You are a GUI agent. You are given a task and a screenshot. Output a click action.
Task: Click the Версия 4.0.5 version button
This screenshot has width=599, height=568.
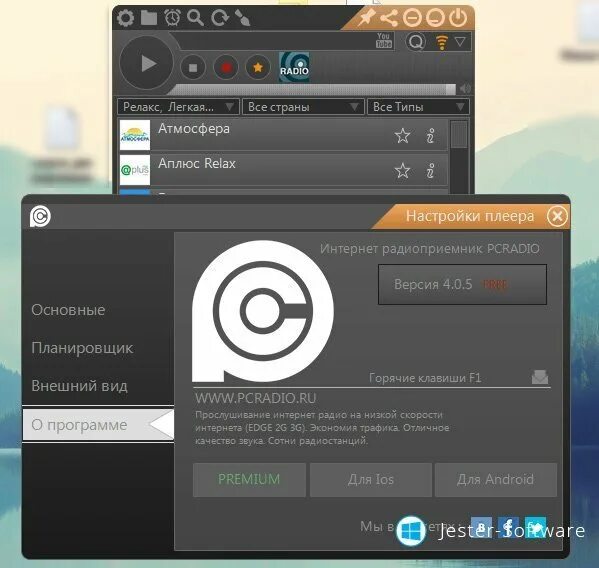pyautogui.click(x=462, y=285)
